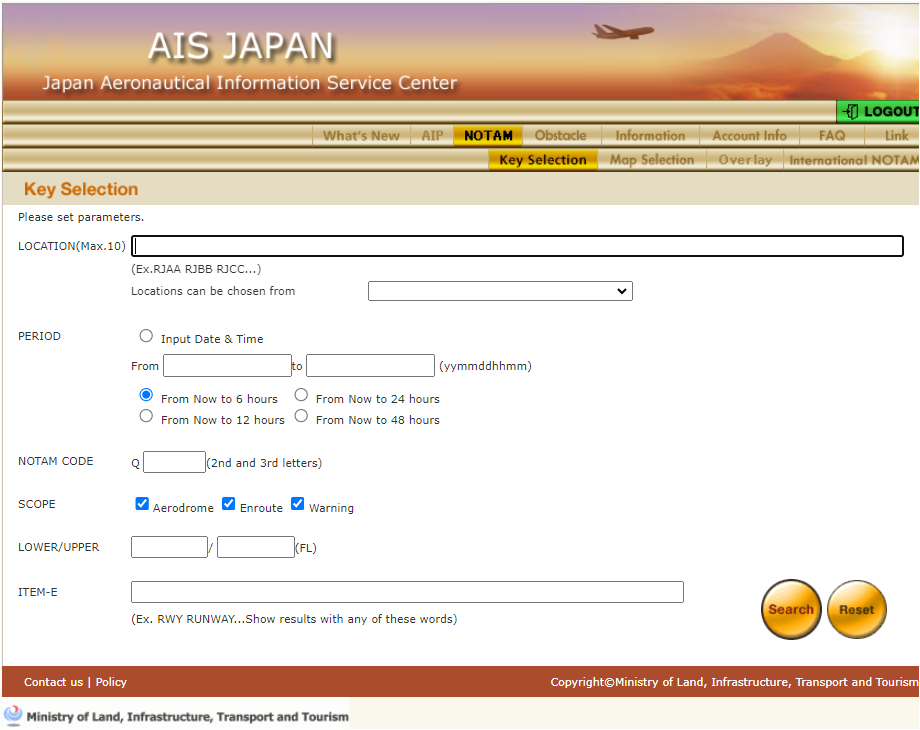
Task: Click the period From date field
Action: [228, 366]
